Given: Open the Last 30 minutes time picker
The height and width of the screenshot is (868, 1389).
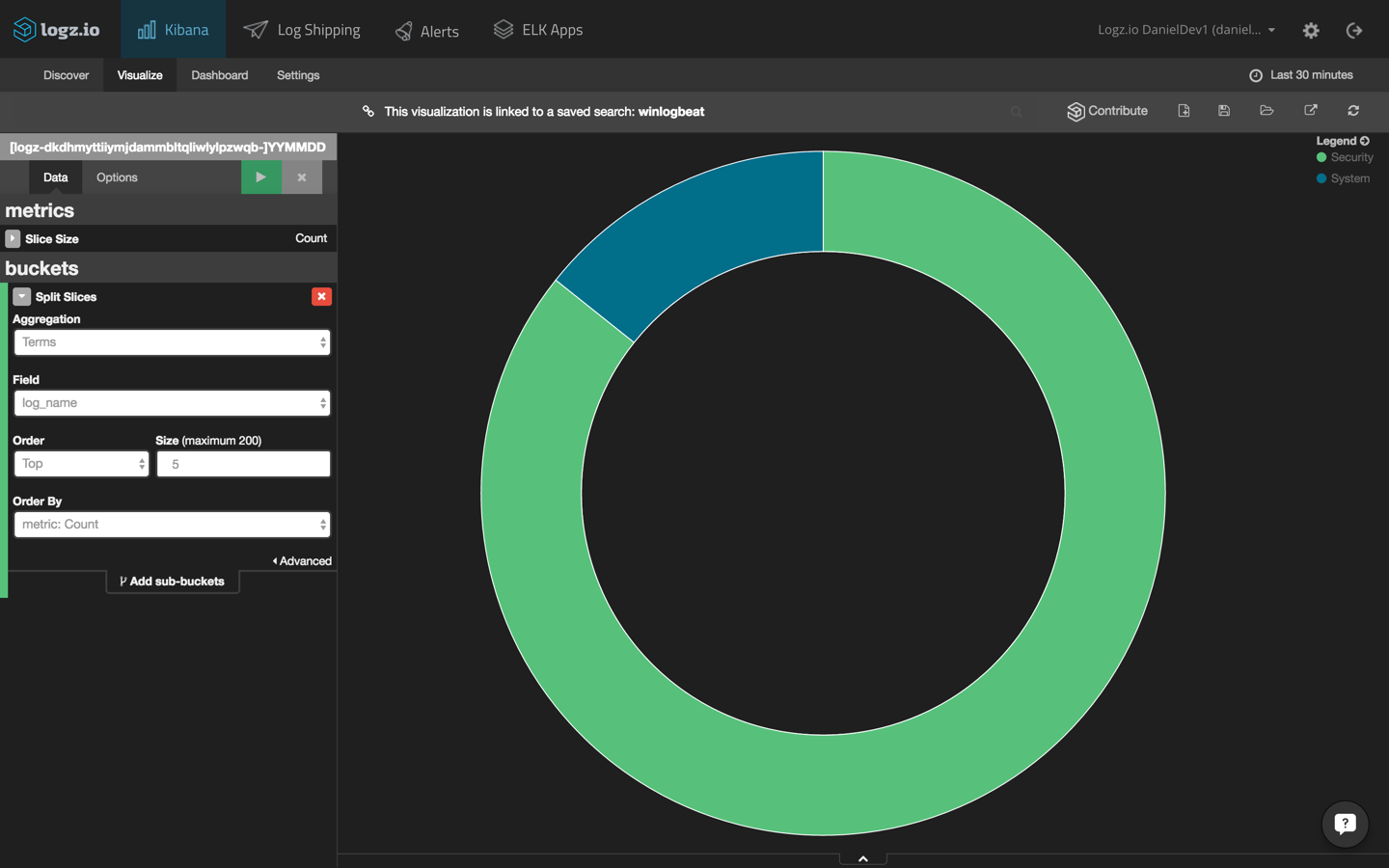Looking at the screenshot, I should pos(1300,74).
